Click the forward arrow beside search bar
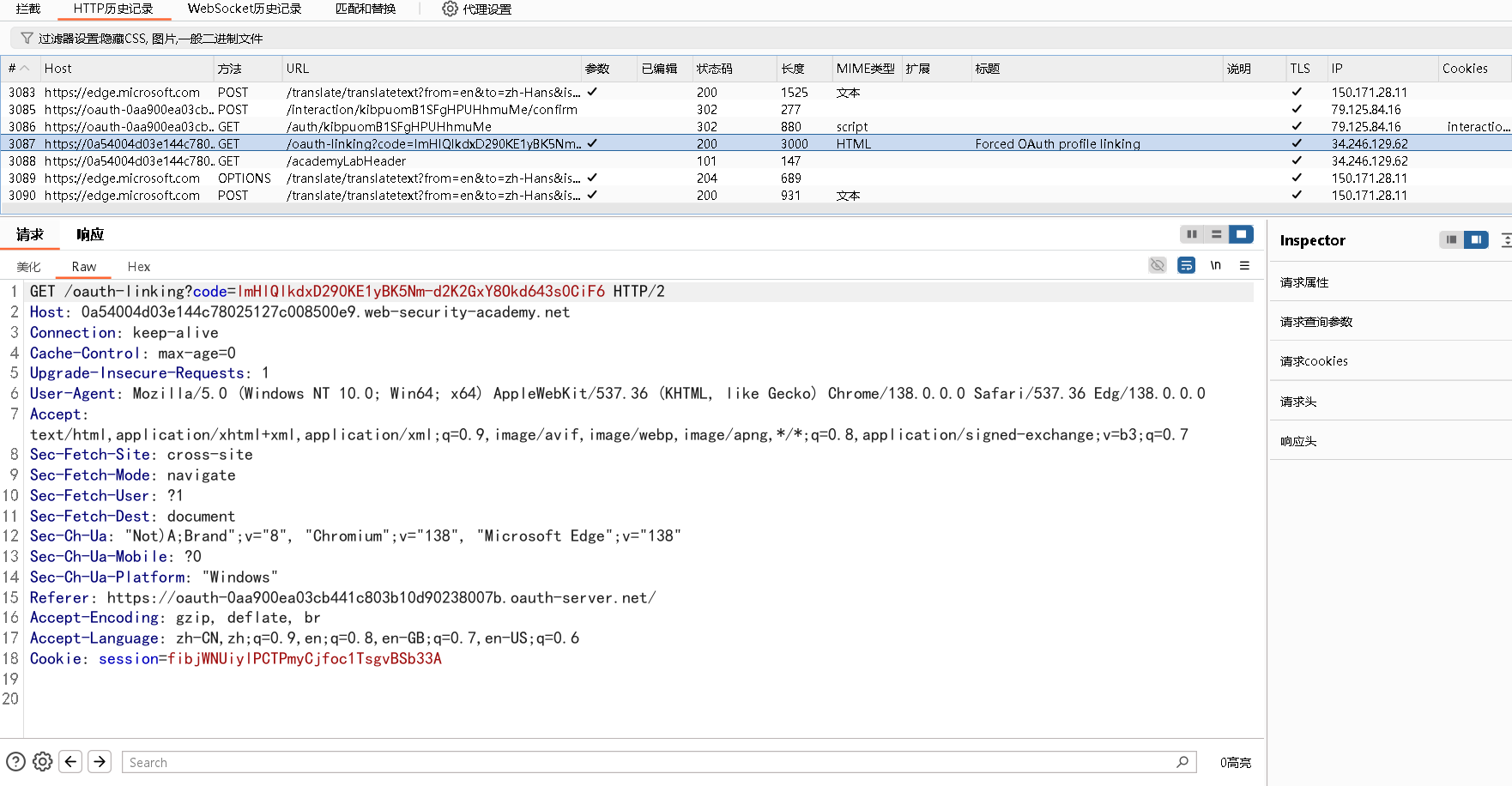The image size is (1512, 786). [100, 761]
